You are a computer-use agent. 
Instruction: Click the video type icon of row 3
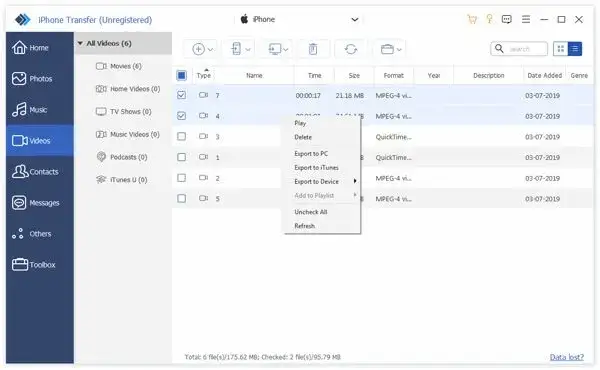(x=203, y=136)
